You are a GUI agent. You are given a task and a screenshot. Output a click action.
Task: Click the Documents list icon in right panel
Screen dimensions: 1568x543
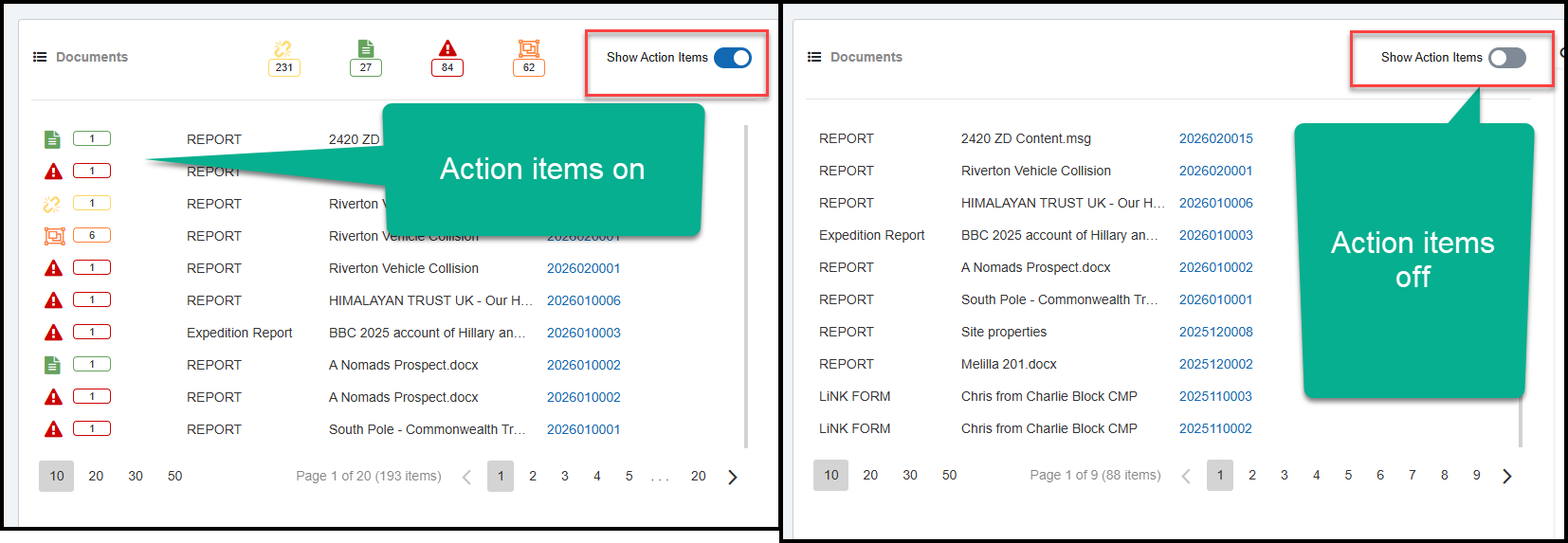tap(814, 57)
